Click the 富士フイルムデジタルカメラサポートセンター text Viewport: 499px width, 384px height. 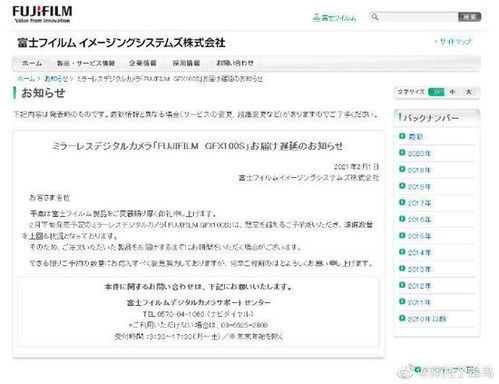(199, 303)
